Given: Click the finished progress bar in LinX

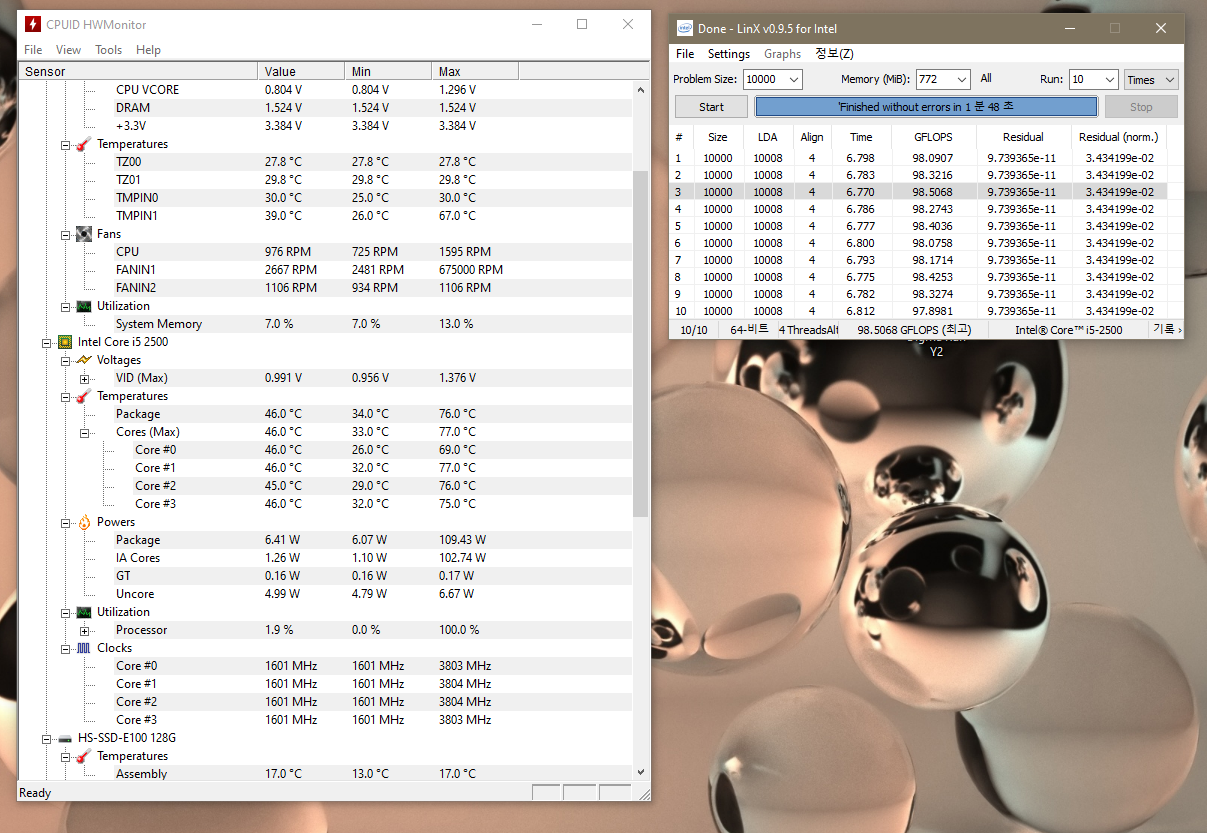Looking at the screenshot, I should tap(925, 107).
